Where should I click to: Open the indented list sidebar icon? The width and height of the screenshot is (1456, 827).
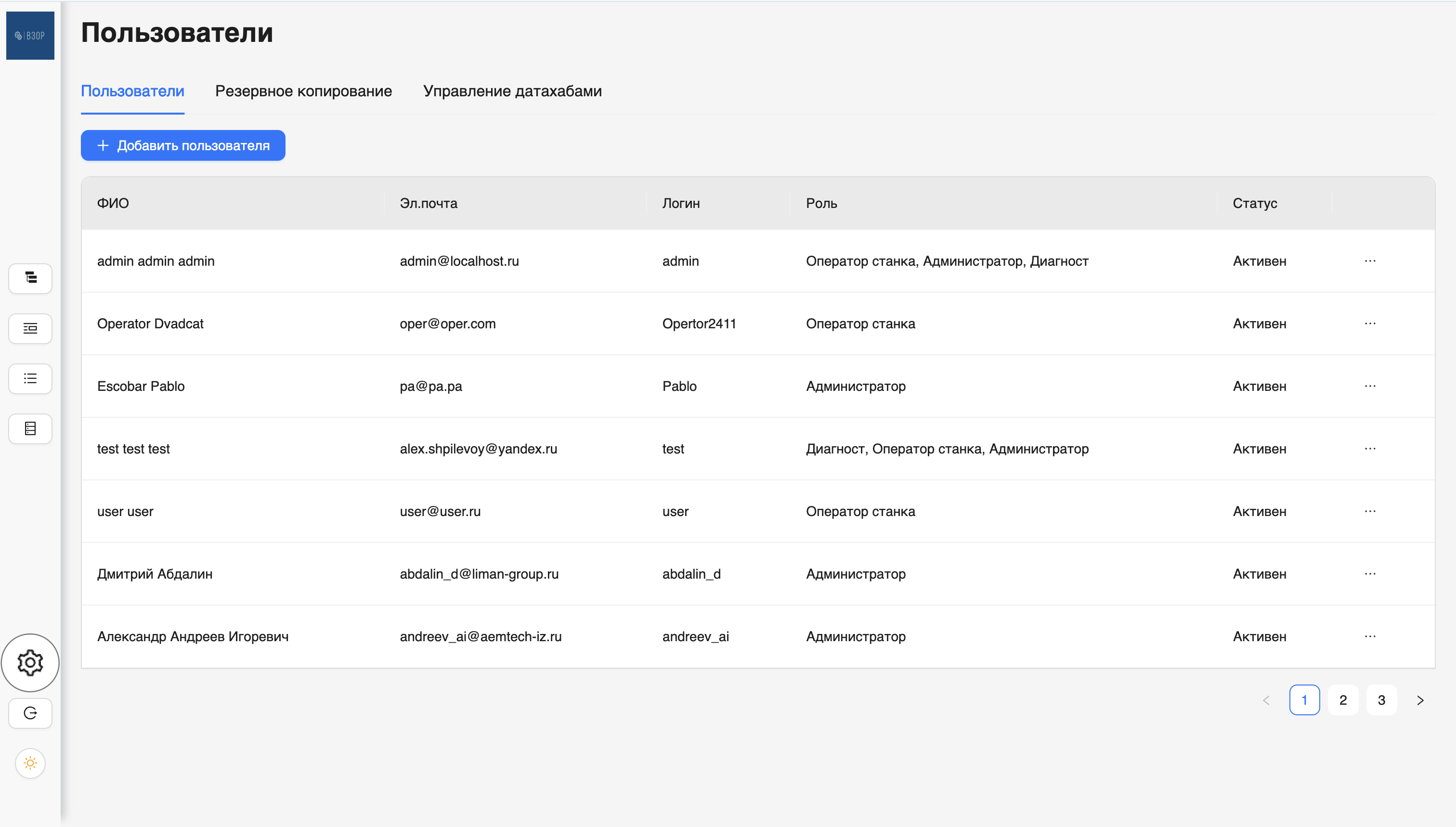[30, 328]
